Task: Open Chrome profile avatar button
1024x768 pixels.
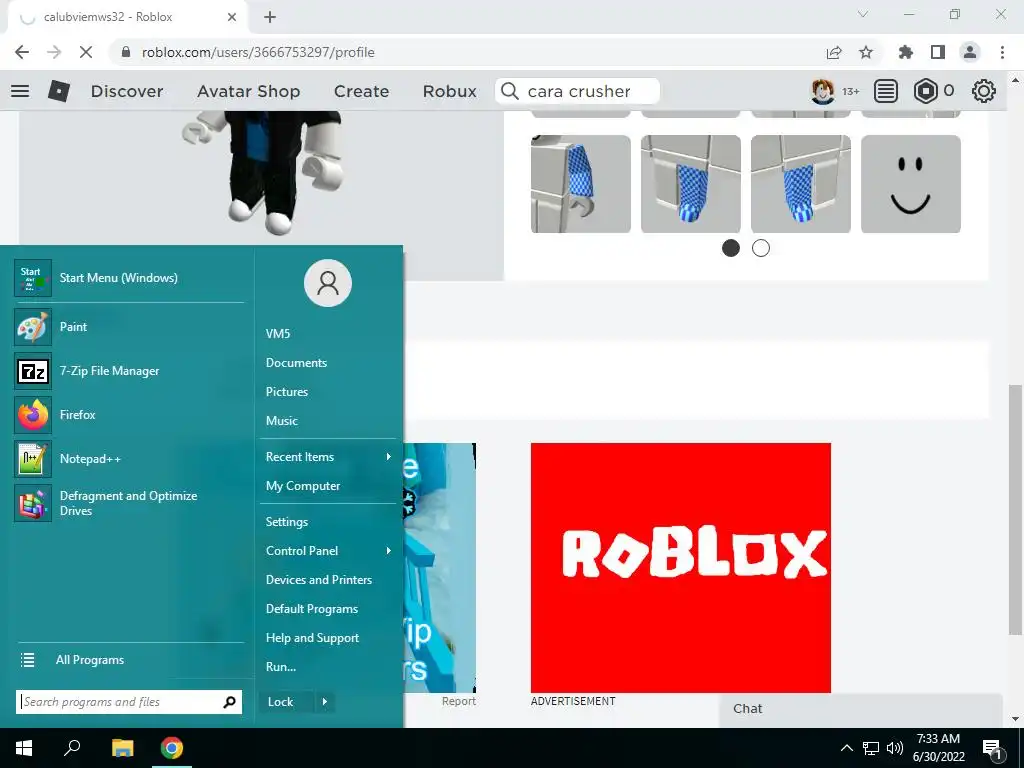Action: coord(970,52)
